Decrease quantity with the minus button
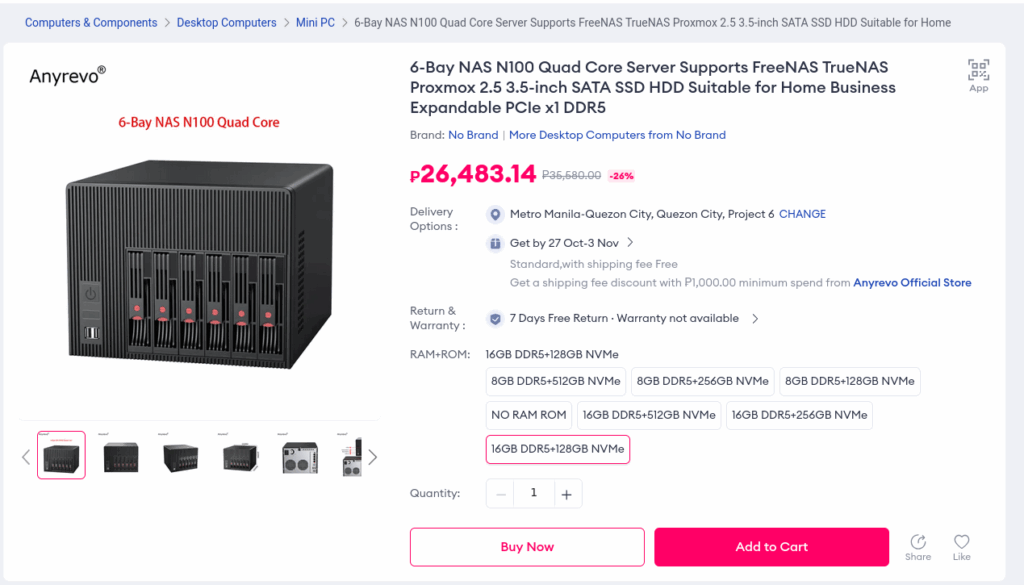 point(501,493)
